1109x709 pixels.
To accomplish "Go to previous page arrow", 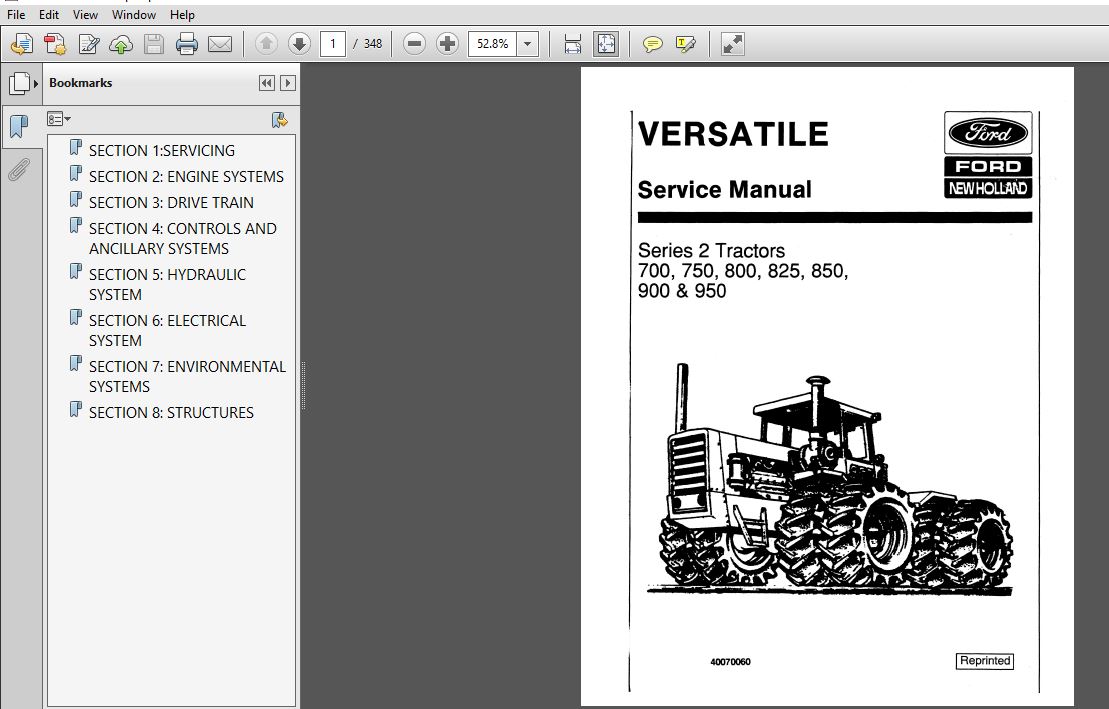I will pos(266,44).
